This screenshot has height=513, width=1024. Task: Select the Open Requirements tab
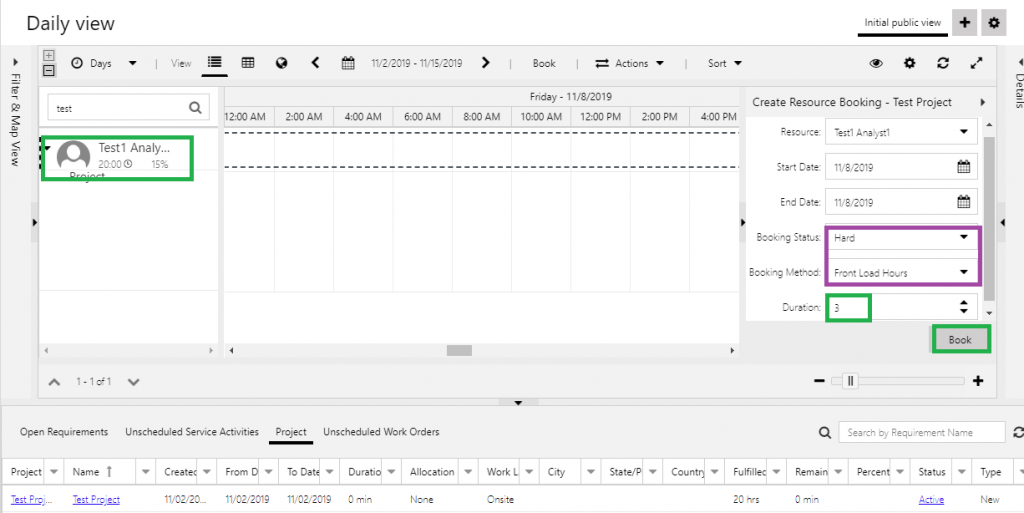[64, 432]
